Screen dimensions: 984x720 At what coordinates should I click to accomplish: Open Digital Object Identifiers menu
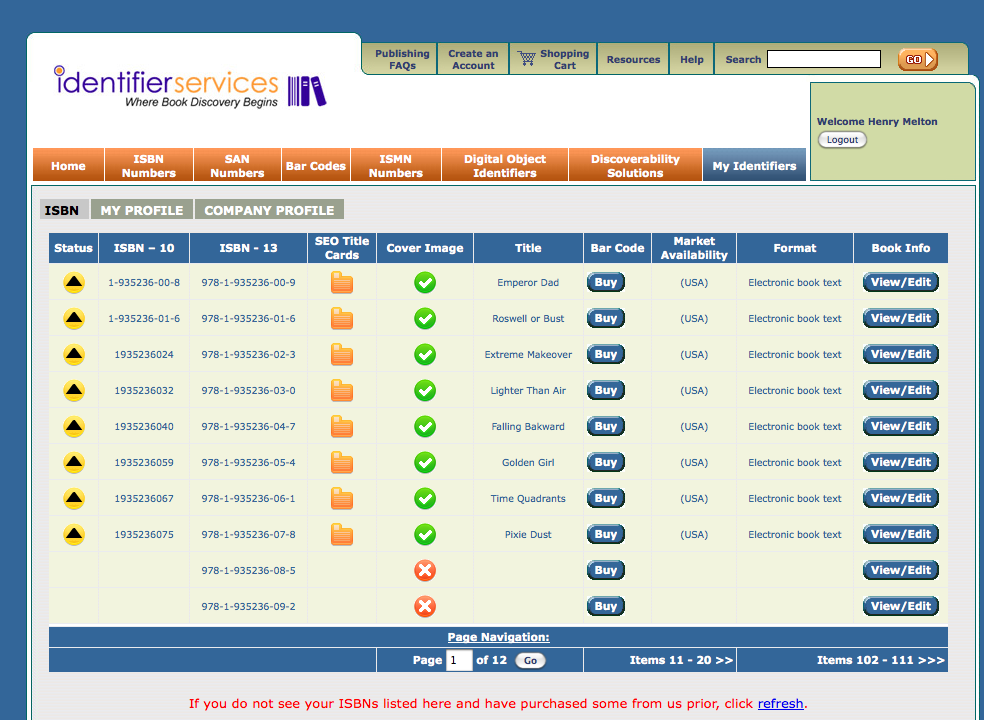point(505,166)
